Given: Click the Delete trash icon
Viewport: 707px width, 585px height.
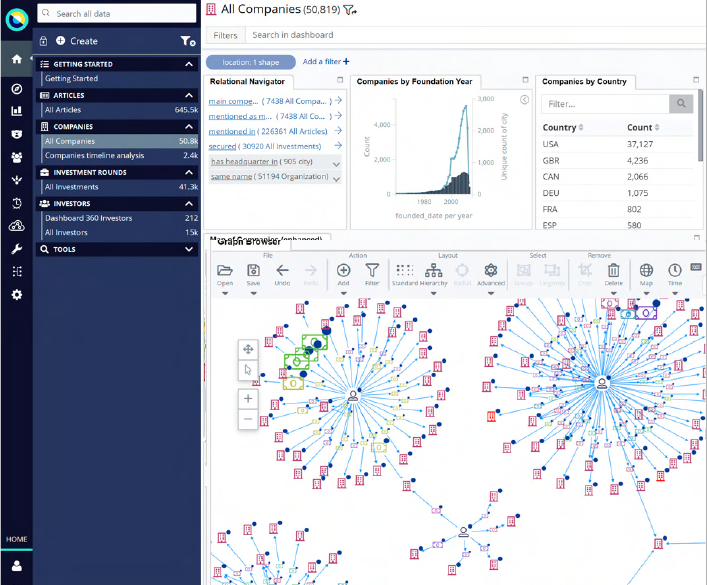Looking at the screenshot, I should click(614, 270).
